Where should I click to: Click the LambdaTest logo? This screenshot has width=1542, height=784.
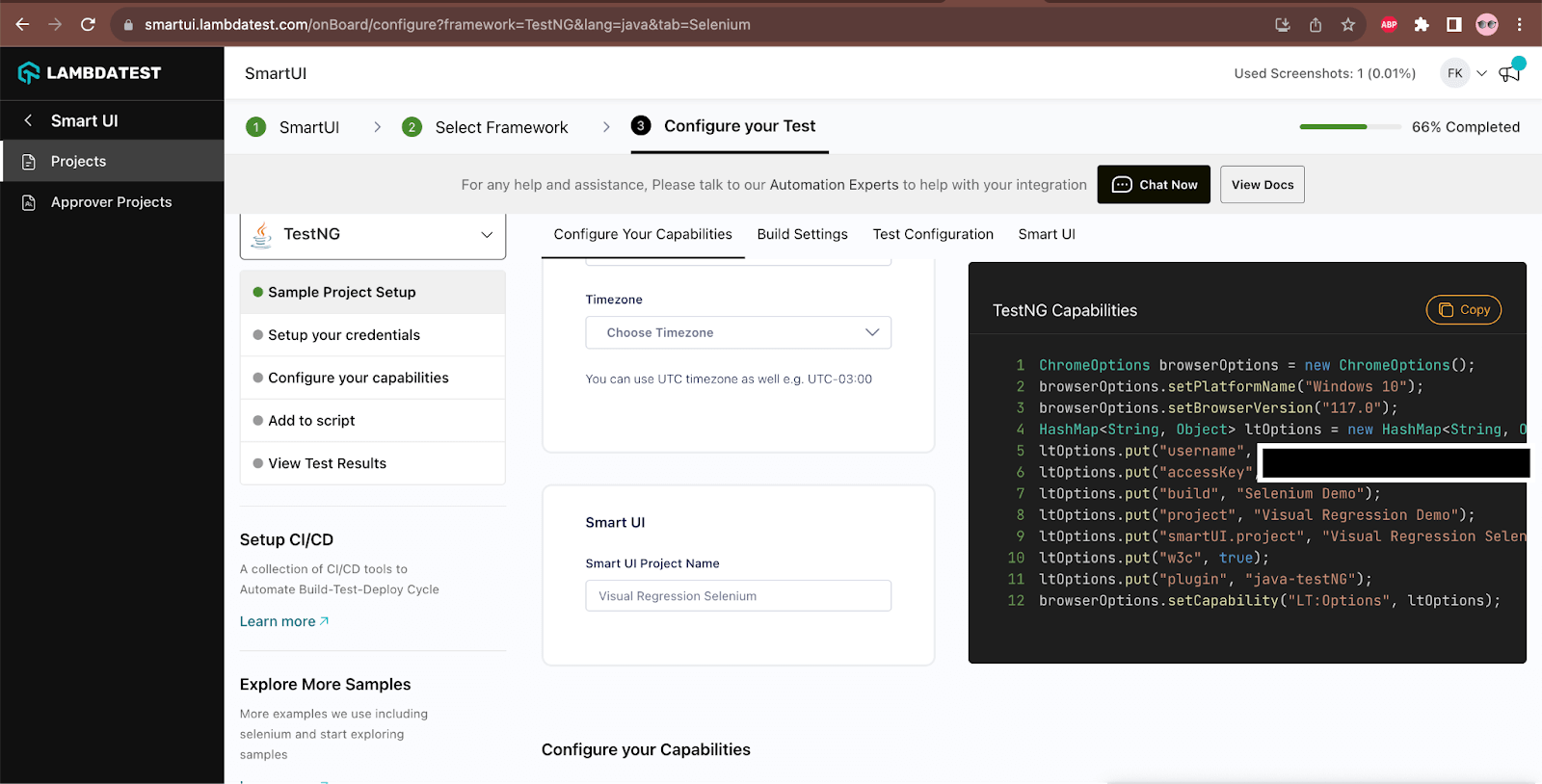[90, 72]
